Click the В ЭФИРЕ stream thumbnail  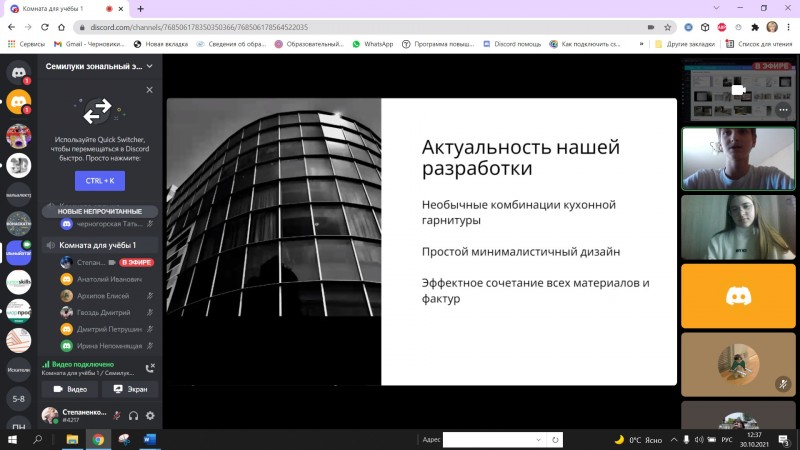[738, 90]
